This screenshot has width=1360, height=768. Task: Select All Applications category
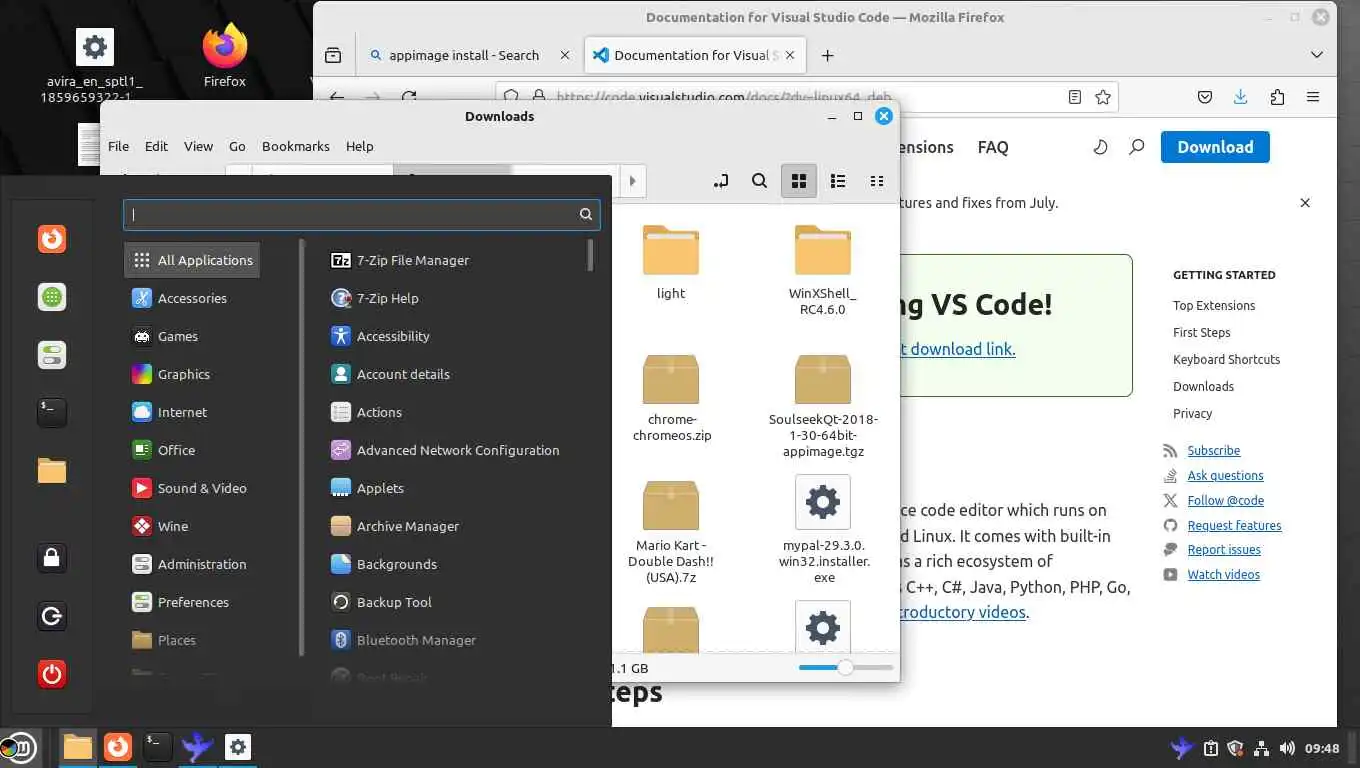click(193, 260)
